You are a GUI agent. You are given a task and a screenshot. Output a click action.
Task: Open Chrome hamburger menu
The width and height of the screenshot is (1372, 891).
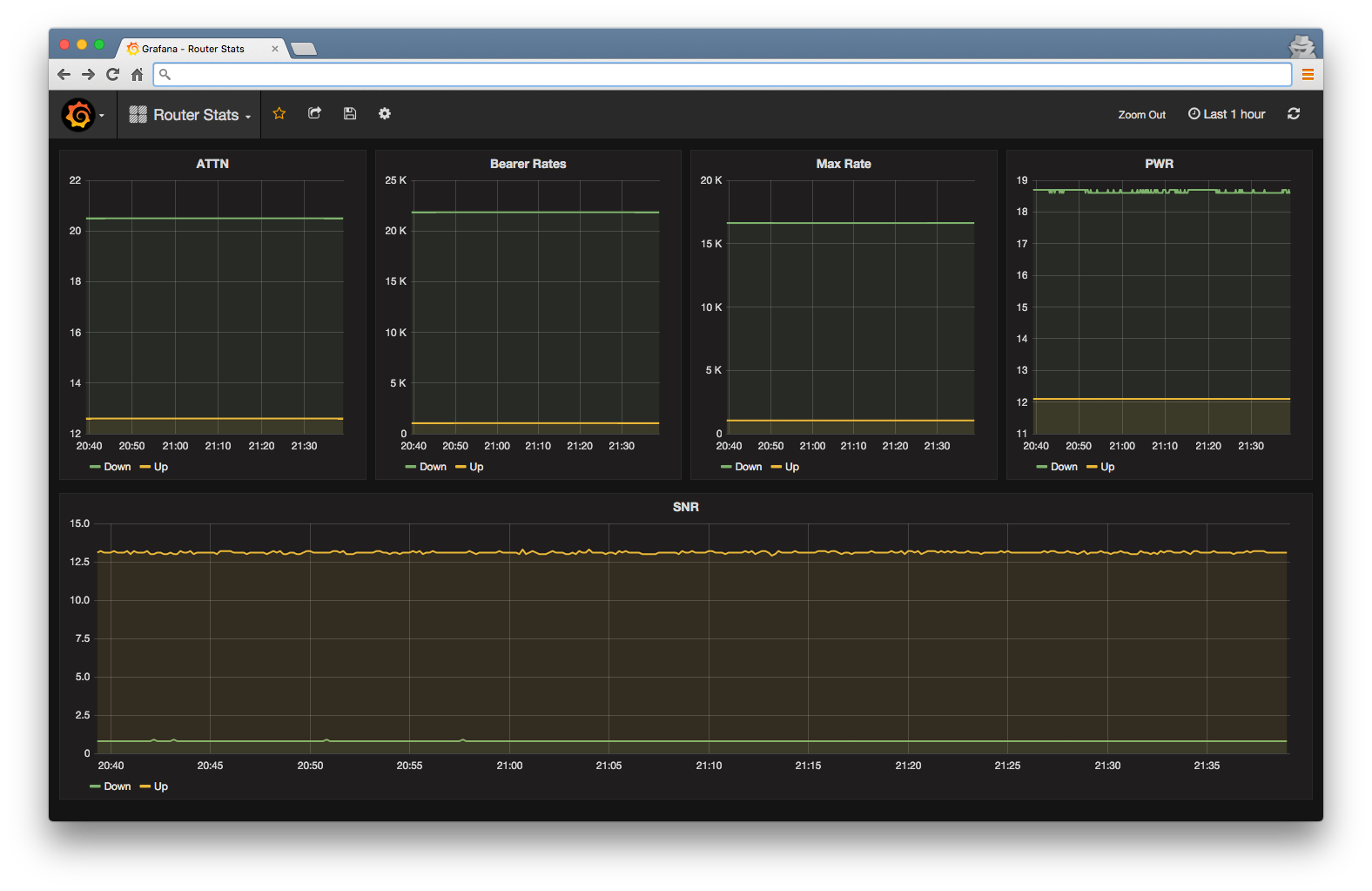click(x=1307, y=75)
